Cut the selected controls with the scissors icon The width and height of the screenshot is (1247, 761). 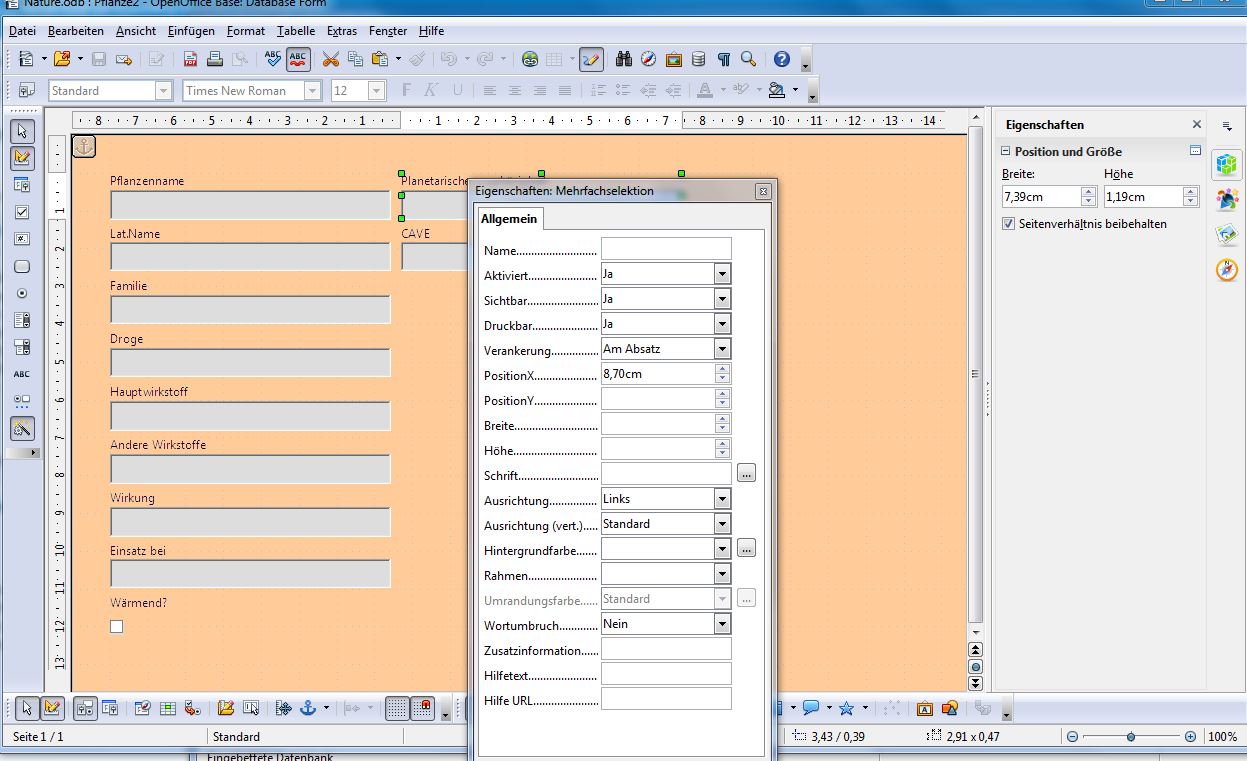[331, 59]
